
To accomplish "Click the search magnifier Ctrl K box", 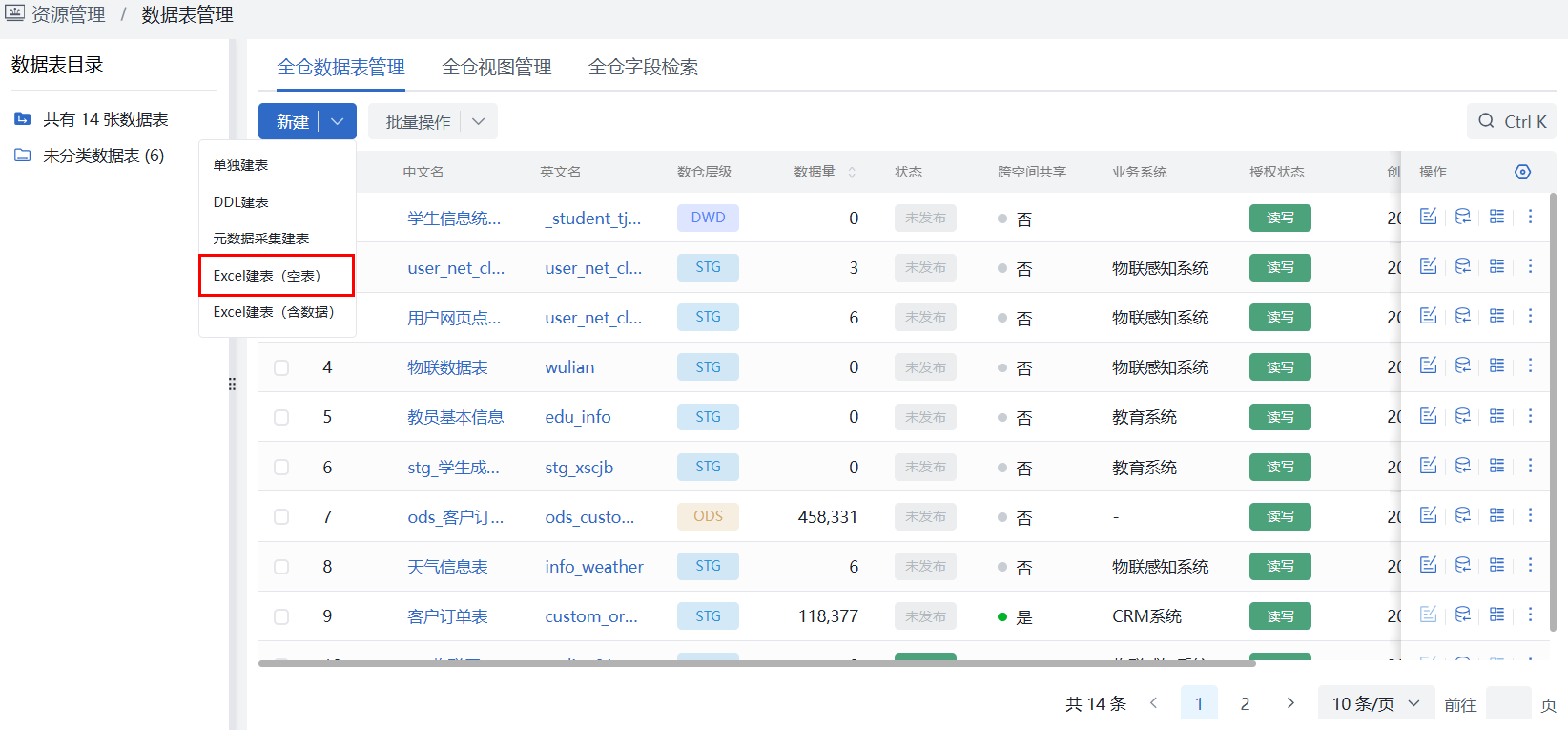I will (x=1512, y=121).
